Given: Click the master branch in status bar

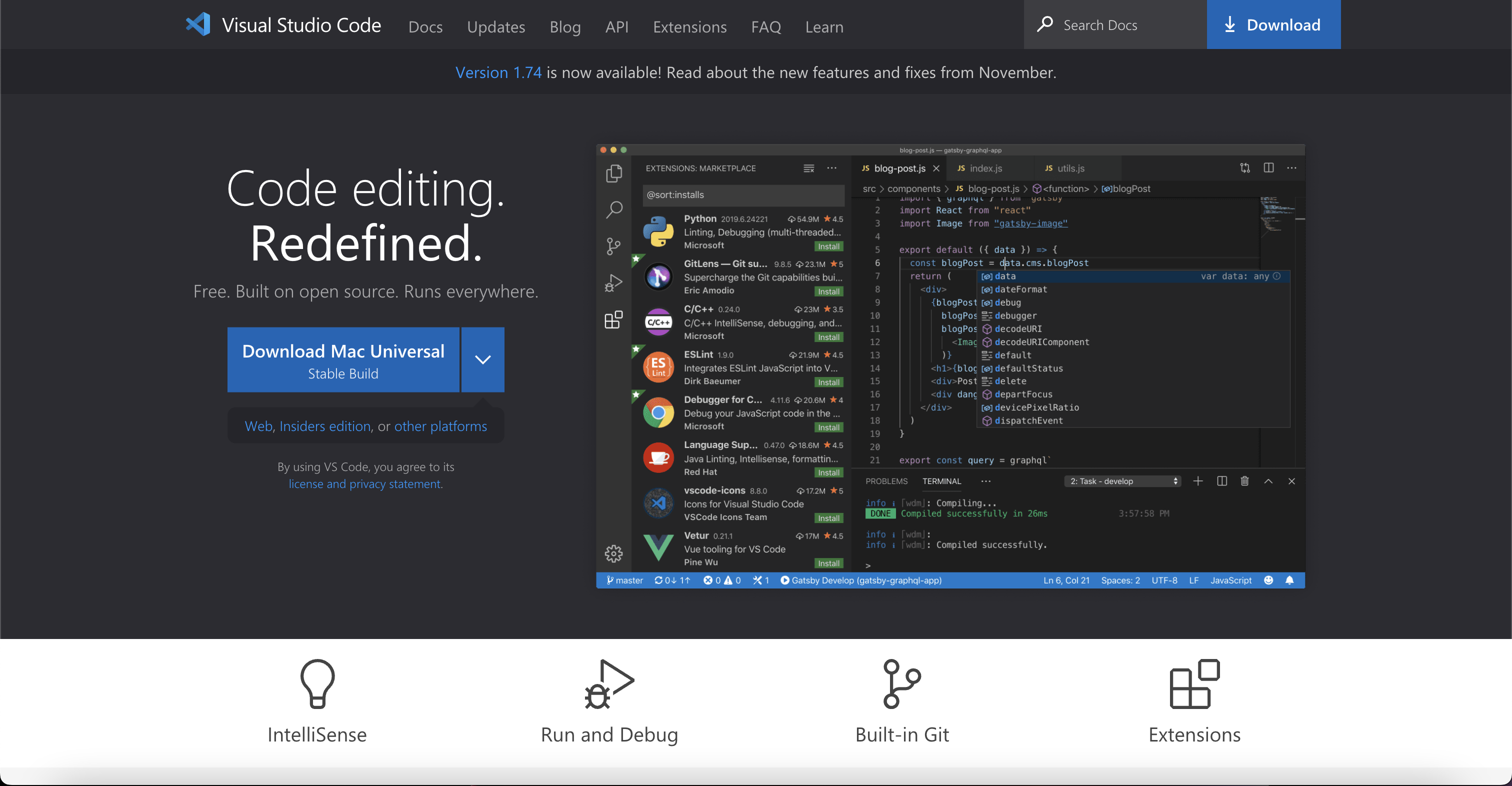Looking at the screenshot, I should click(x=624, y=580).
